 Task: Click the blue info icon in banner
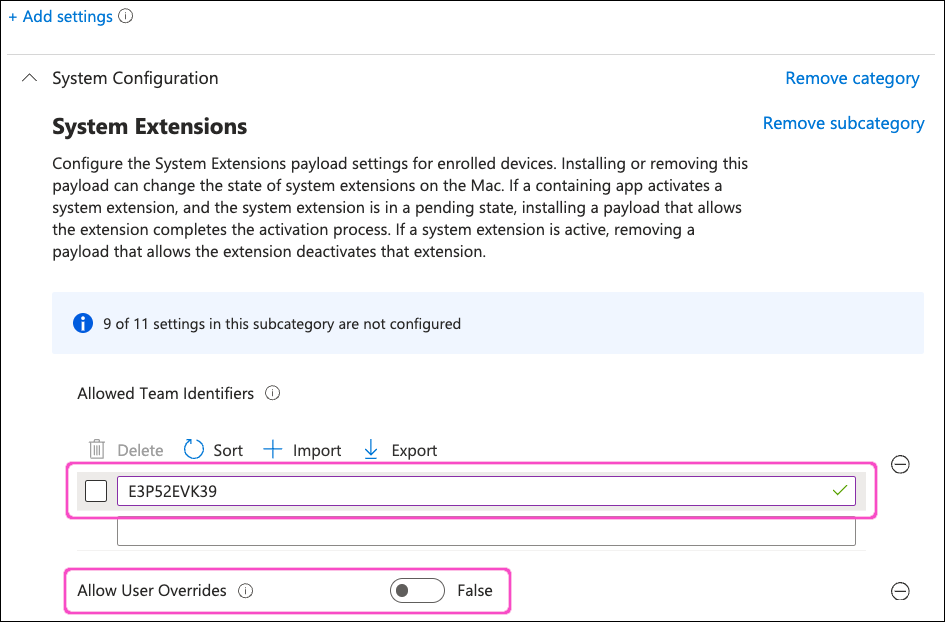coord(83,323)
